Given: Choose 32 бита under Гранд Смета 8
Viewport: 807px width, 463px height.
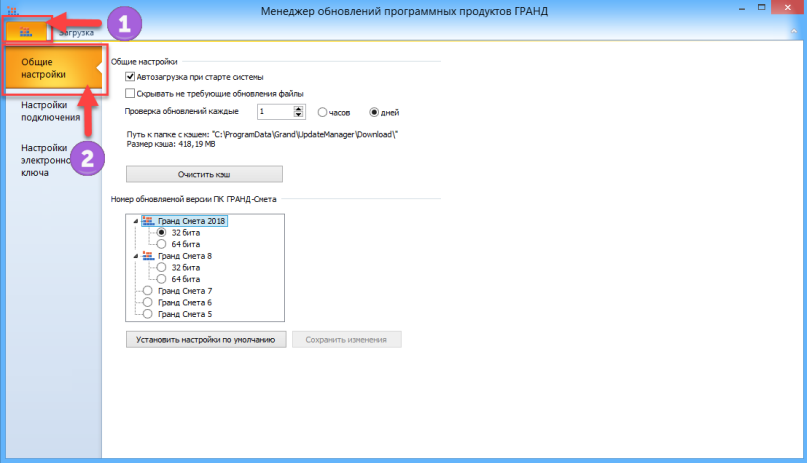Looking at the screenshot, I should point(162,268).
